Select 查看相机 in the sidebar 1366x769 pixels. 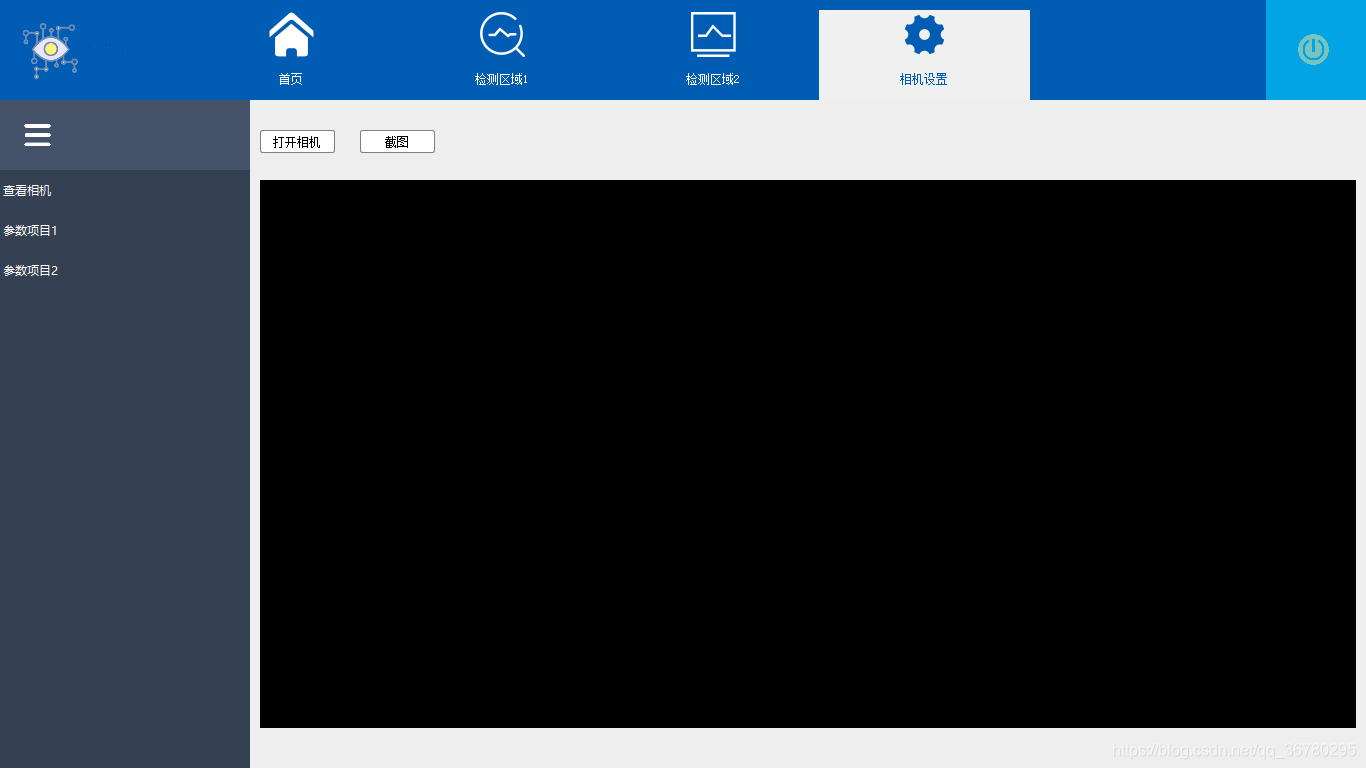click(27, 190)
